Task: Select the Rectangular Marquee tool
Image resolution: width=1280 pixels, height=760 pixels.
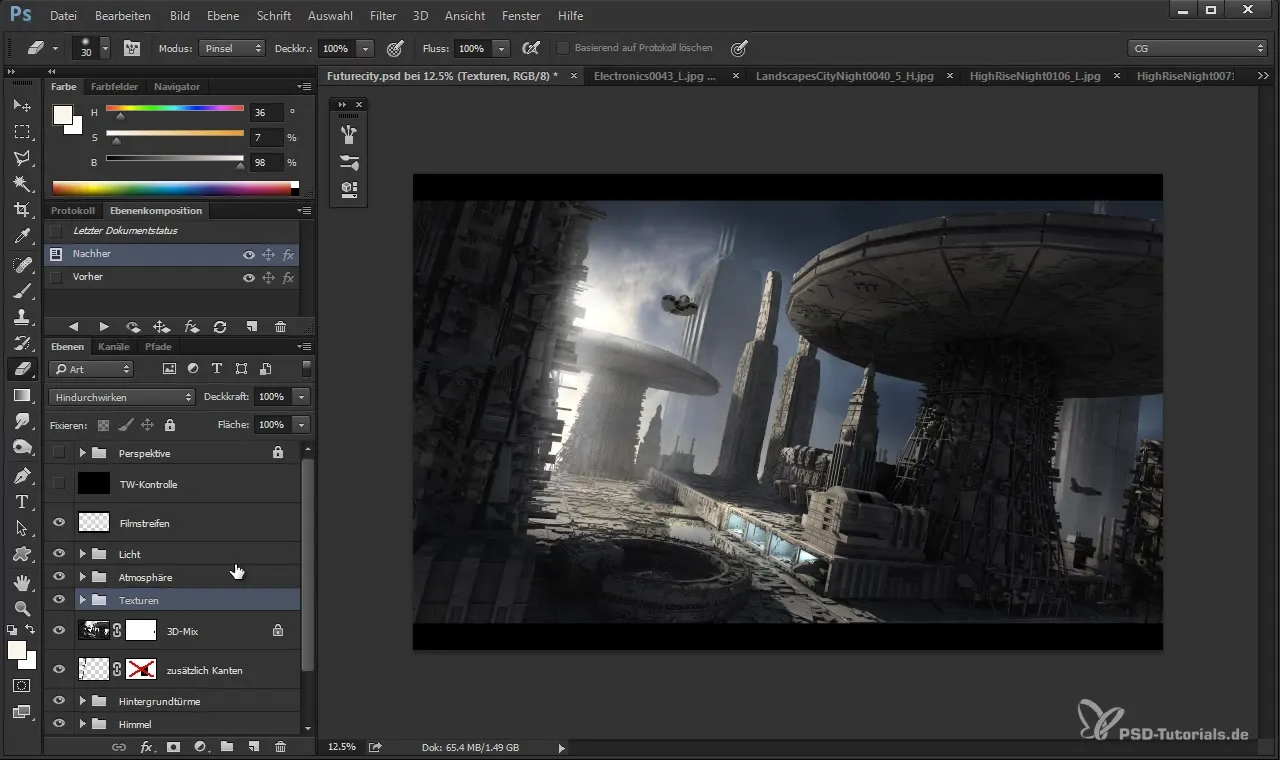Action: [x=21, y=132]
